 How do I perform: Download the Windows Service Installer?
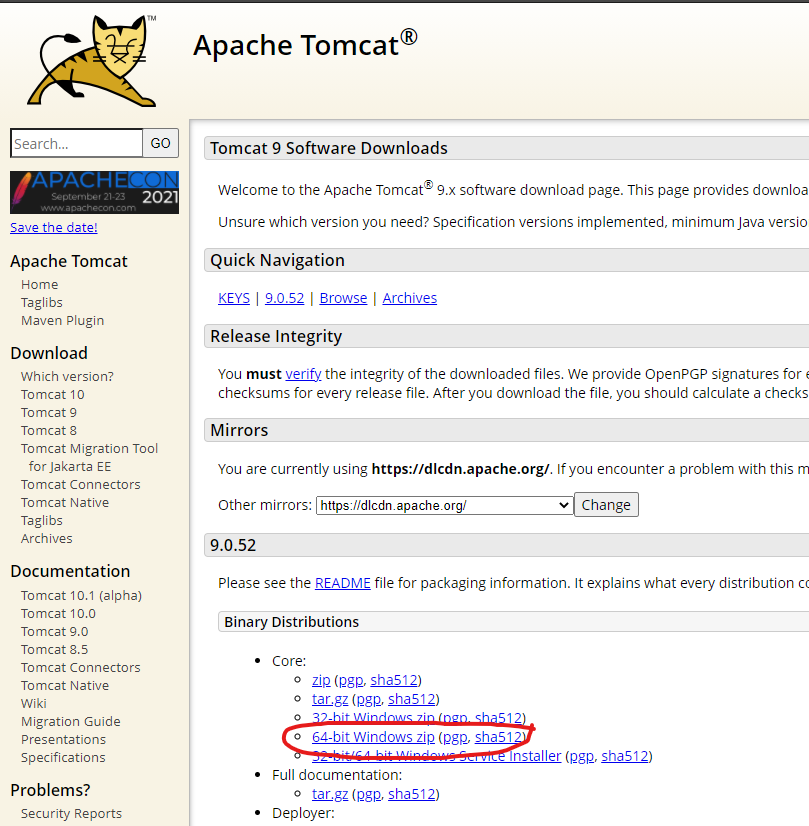(x=437, y=756)
